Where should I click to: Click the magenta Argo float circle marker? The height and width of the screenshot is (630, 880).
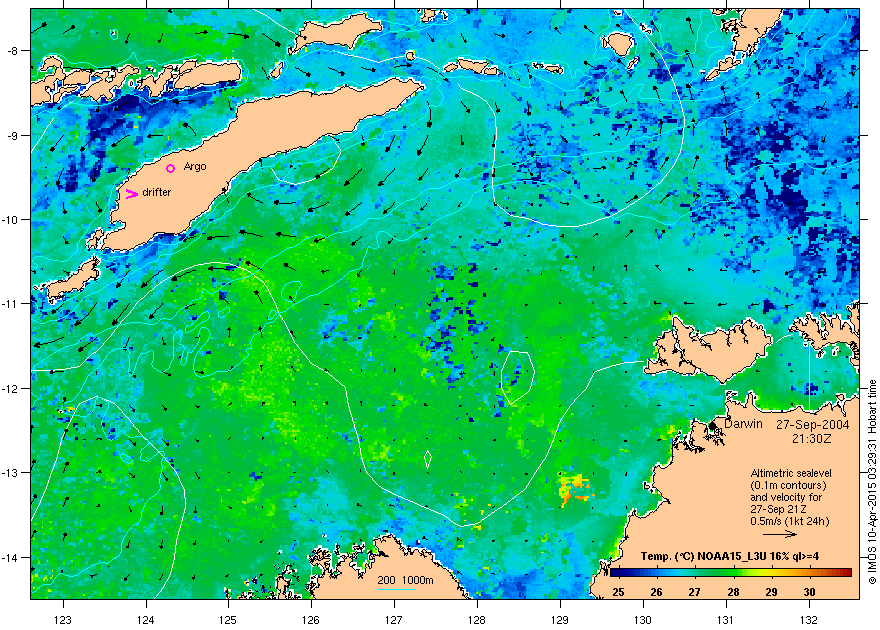(171, 168)
